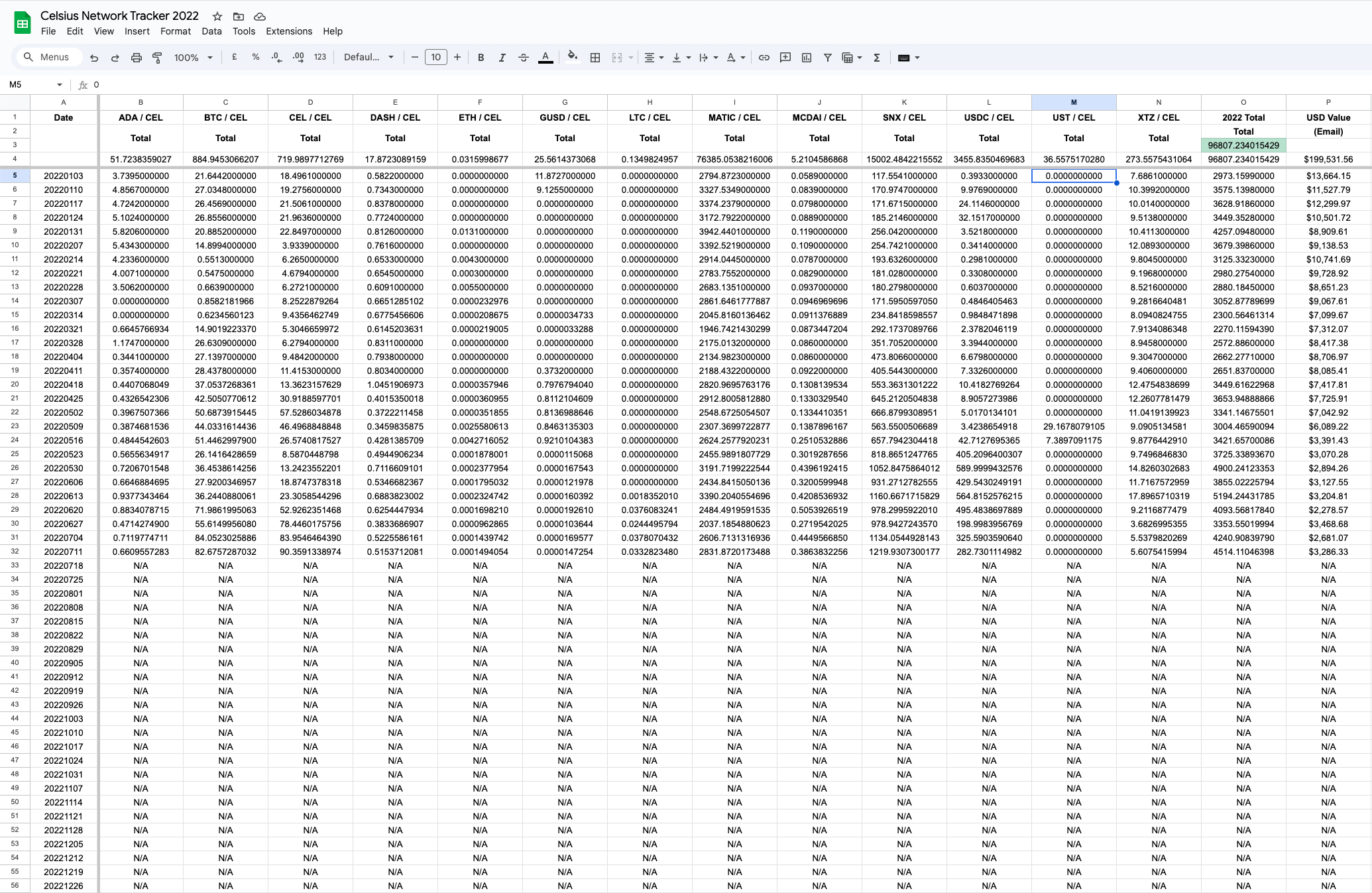This screenshot has width=1372, height=893.
Task: Click the font size input field
Action: point(435,58)
